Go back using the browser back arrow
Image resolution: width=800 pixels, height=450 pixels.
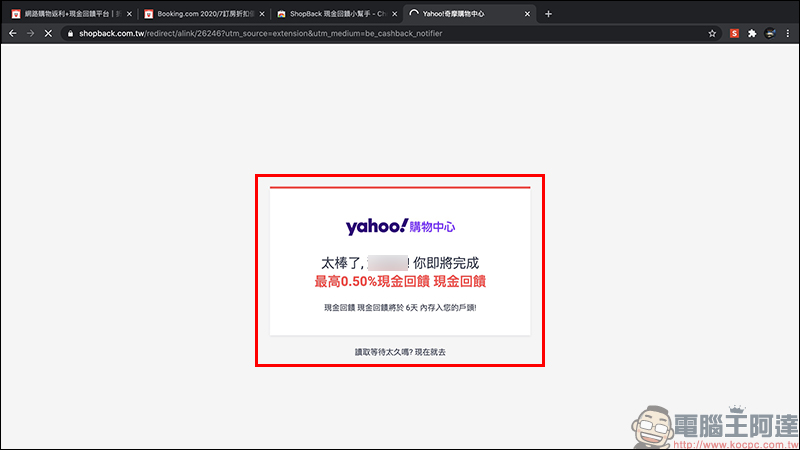(x=13, y=33)
